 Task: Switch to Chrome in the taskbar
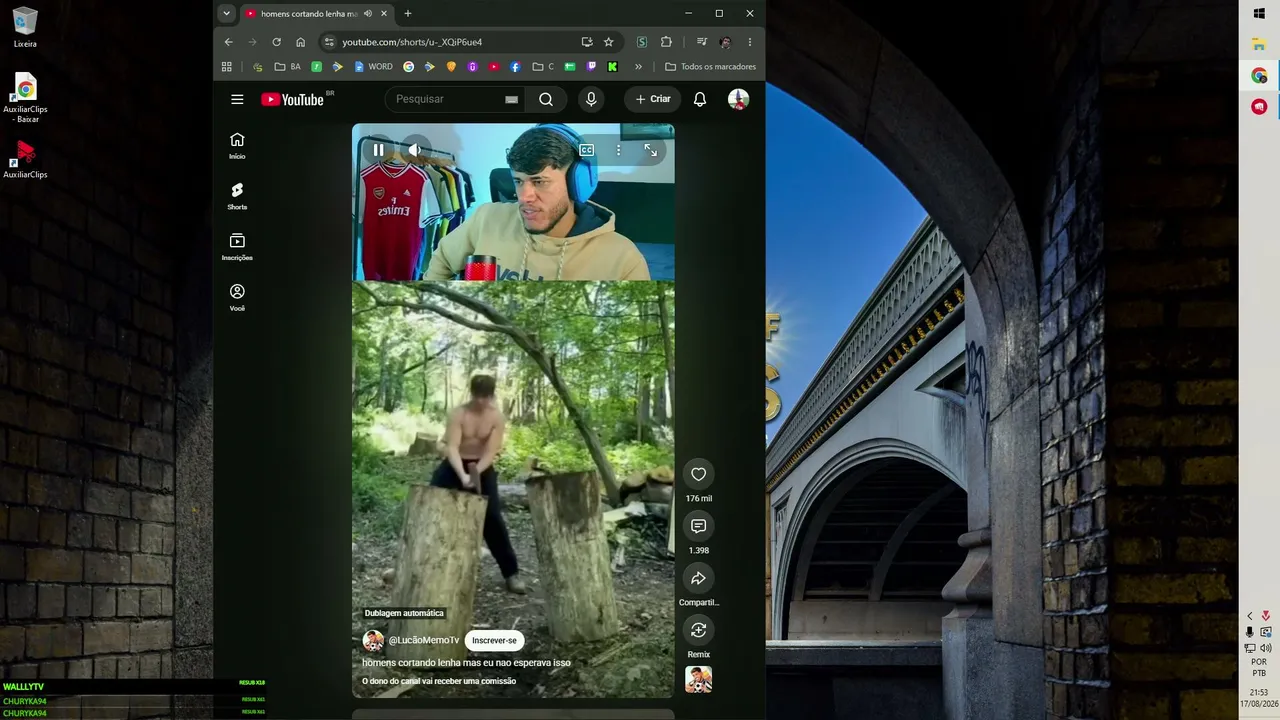pos(1259,76)
